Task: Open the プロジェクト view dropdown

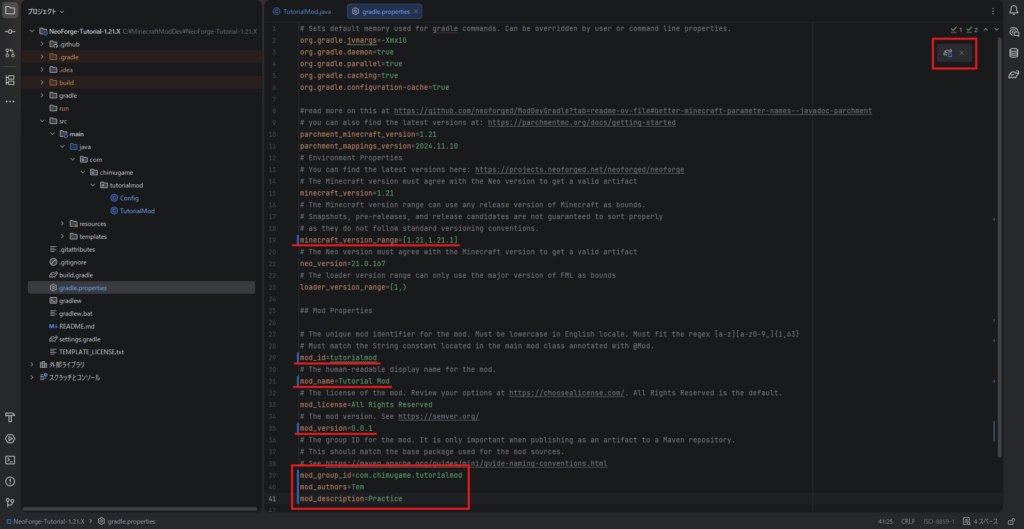Action: pos(44,11)
